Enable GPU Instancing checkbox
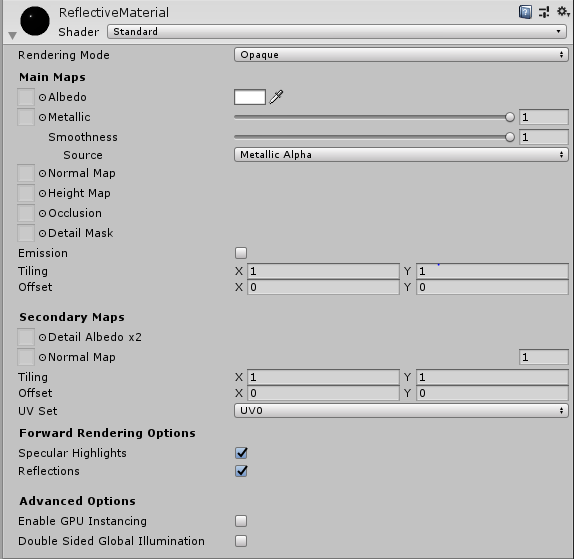Viewport: 574px width, 559px height. [x=241, y=521]
